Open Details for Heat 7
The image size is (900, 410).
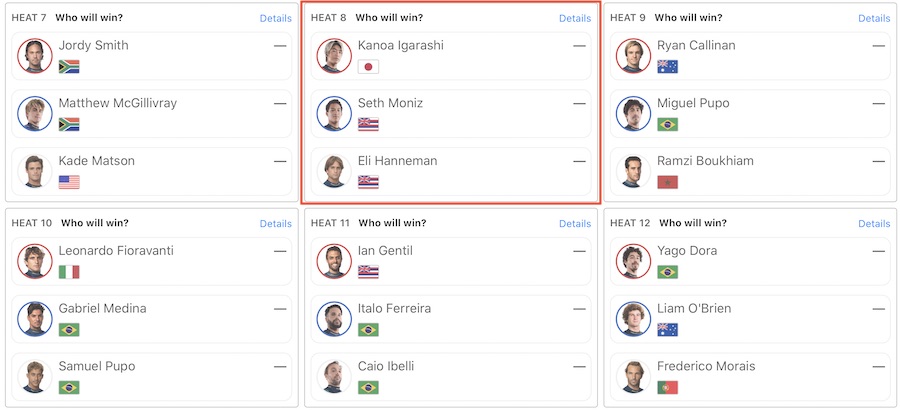point(275,18)
